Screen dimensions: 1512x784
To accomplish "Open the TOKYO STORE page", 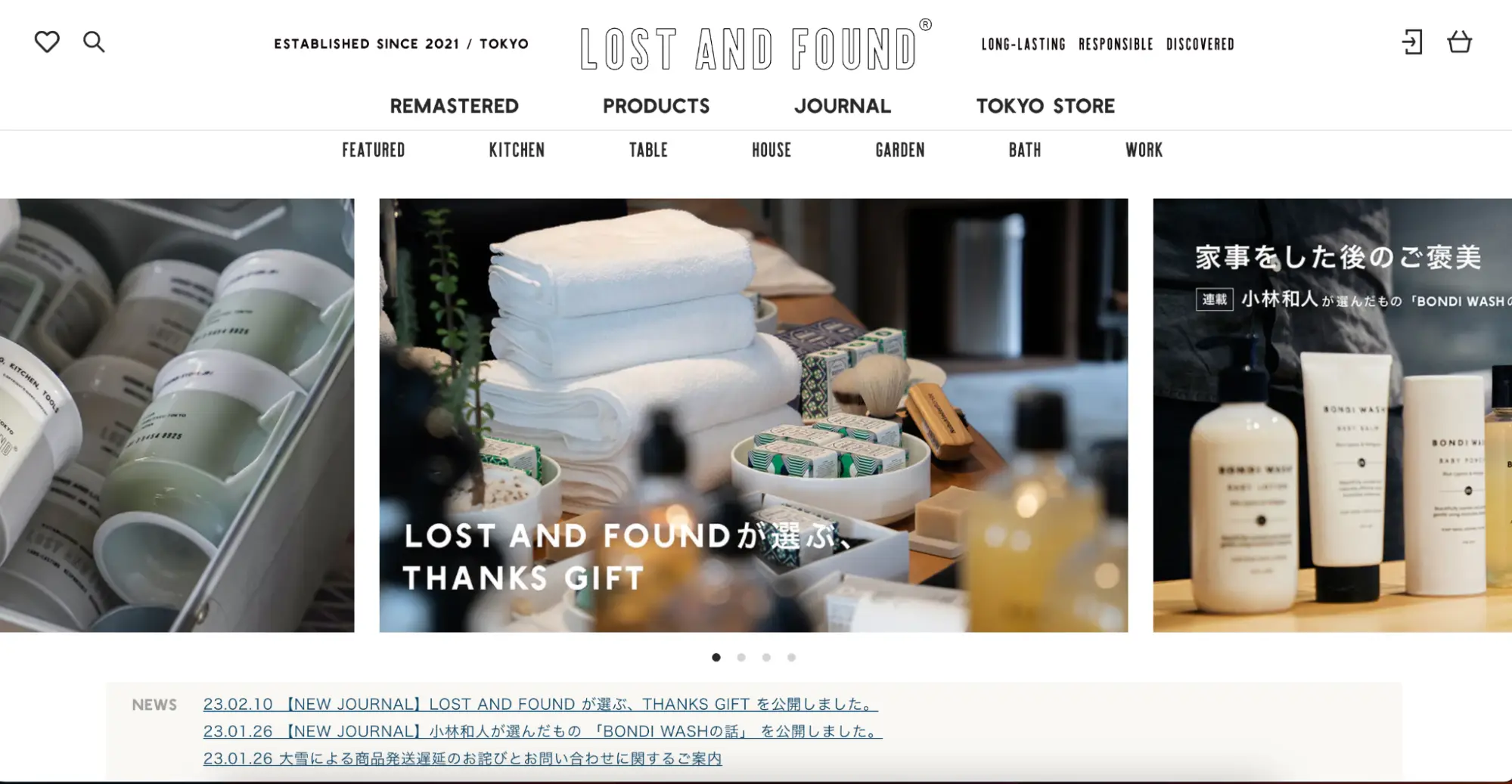I will [1045, 106].
